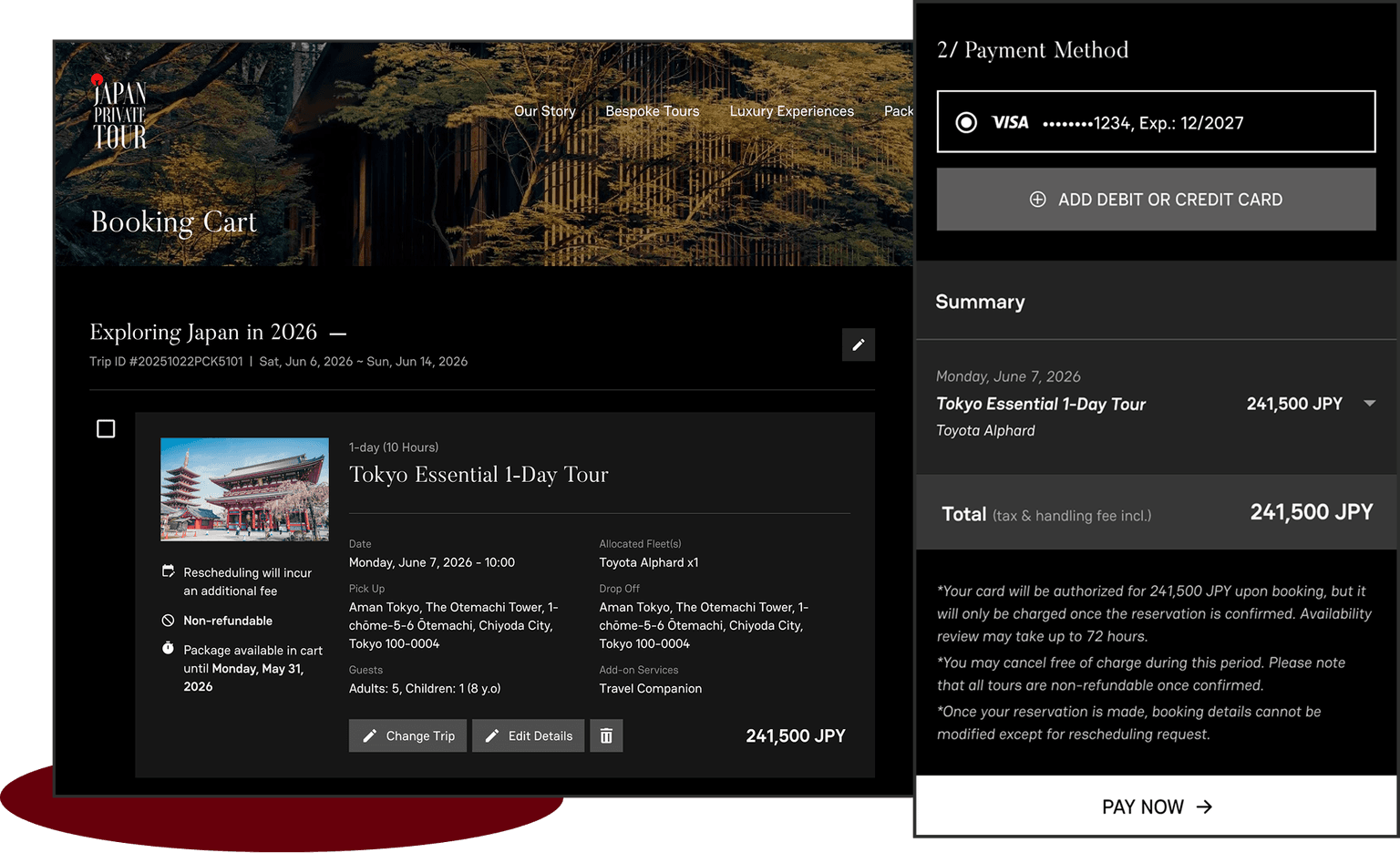Open the Tokyo temple tour thumbnail

244,489
